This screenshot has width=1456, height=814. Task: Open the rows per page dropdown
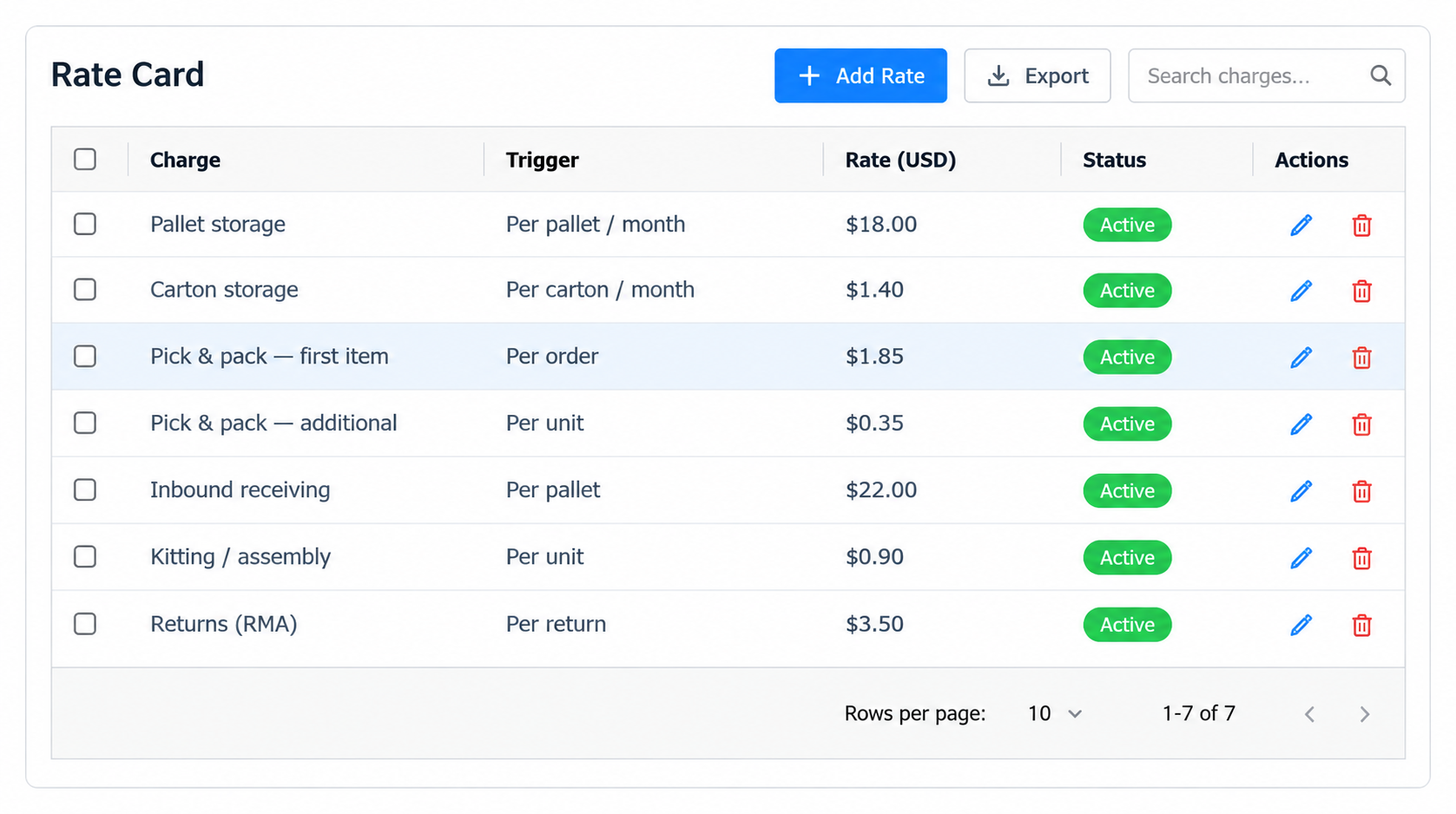pos(1054,713)
